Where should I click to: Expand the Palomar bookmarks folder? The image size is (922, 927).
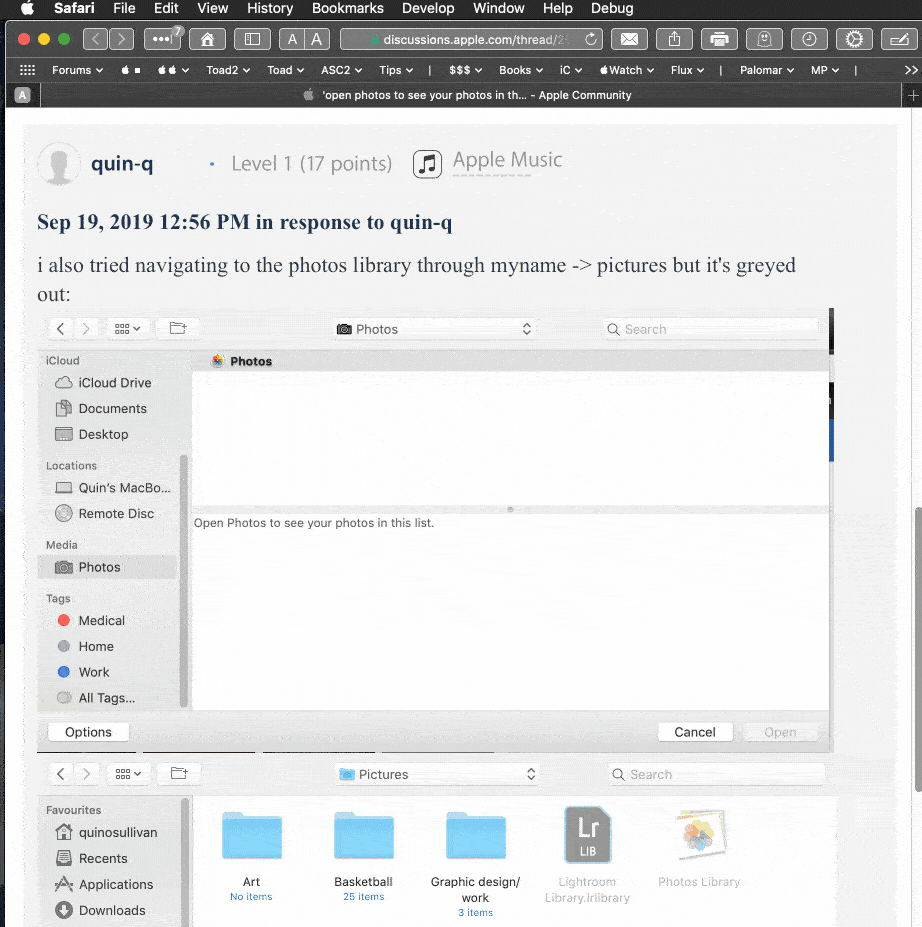(767, 70)
